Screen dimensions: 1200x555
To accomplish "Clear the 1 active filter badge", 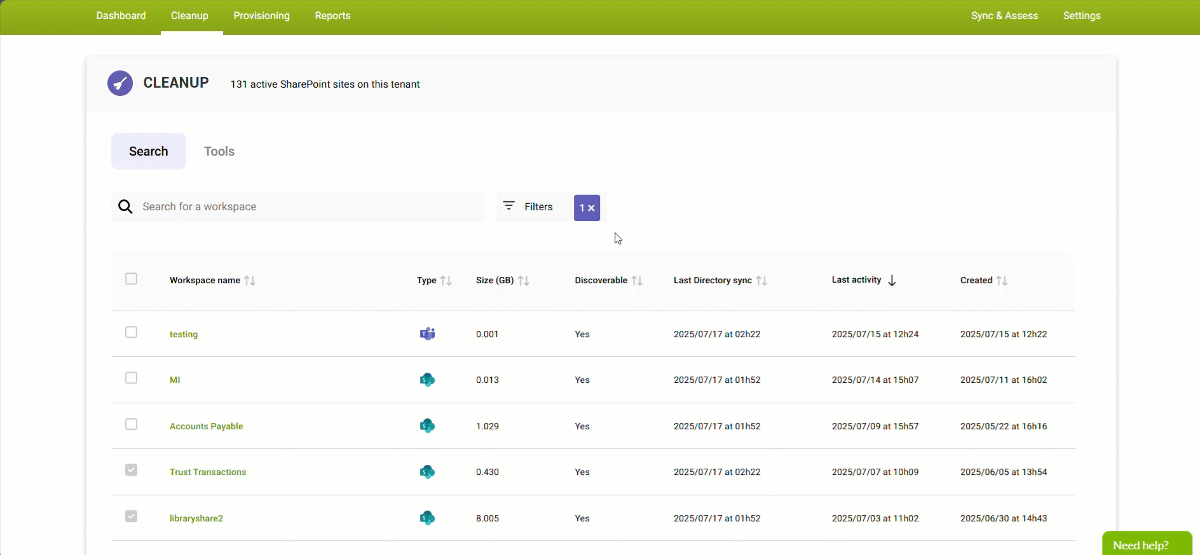I will click(x=587, y=207).
